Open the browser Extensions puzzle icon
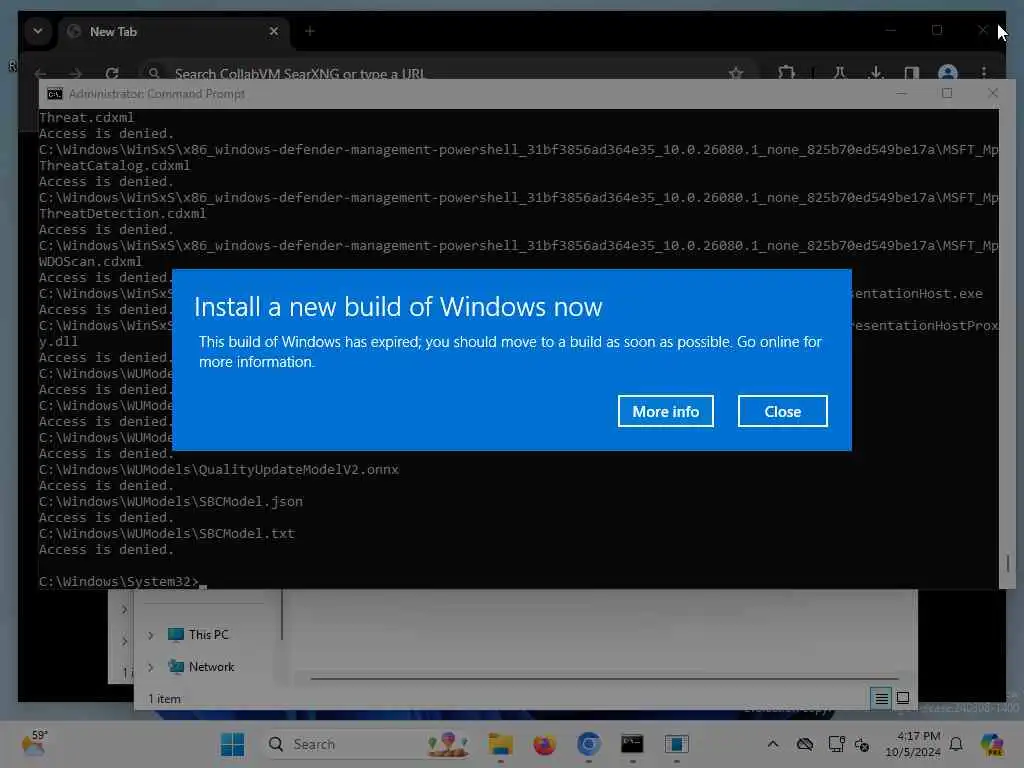This screenshot has width=1024, height=768. tap(786, 73)
